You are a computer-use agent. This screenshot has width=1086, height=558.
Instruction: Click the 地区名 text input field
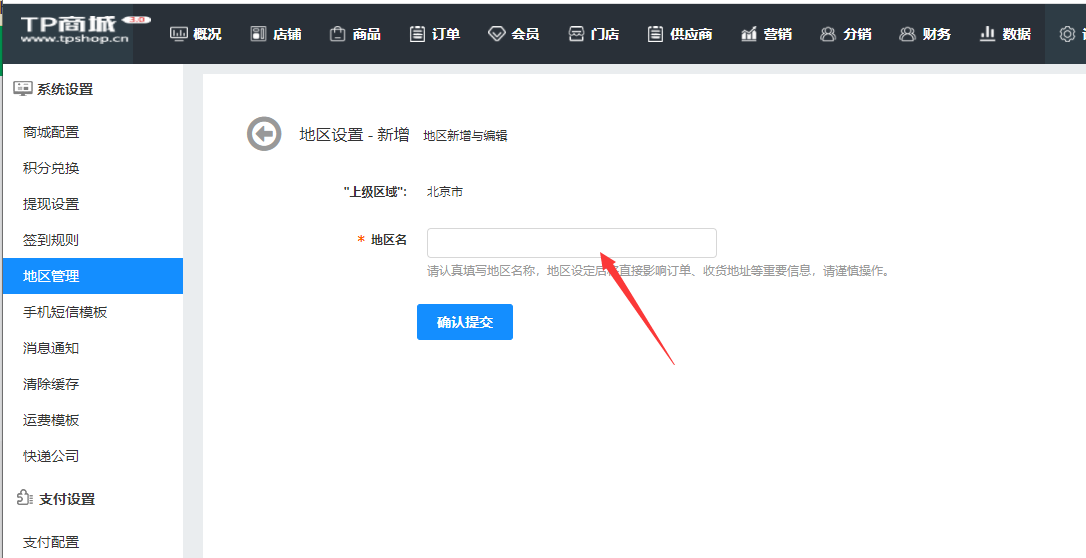[571, 243]
